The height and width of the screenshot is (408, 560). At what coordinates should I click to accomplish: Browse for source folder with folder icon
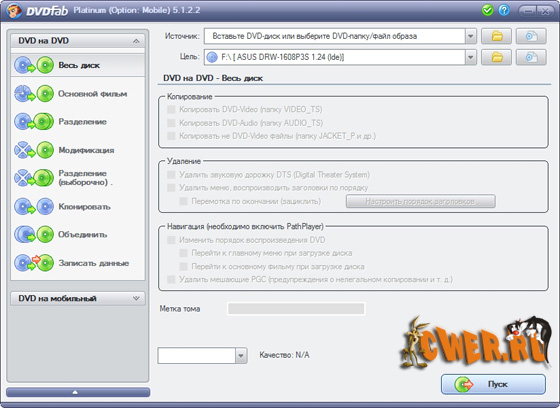tap(496, 36)
